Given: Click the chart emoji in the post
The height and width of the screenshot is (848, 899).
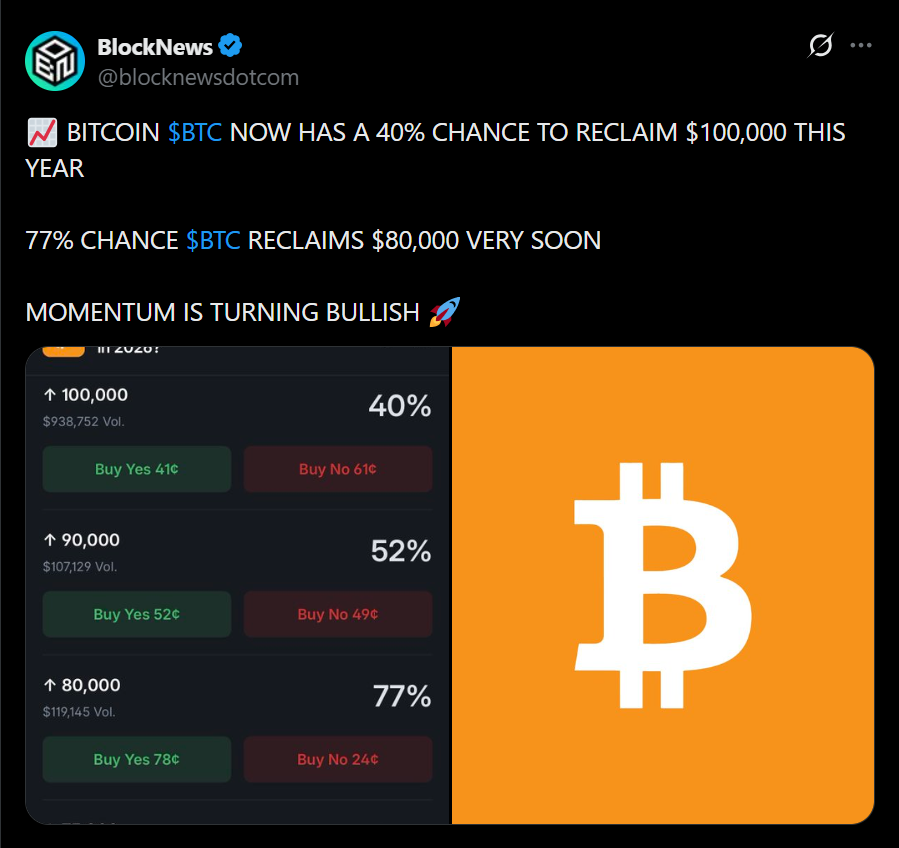Looking at the screenshot, I should [42, 132].
